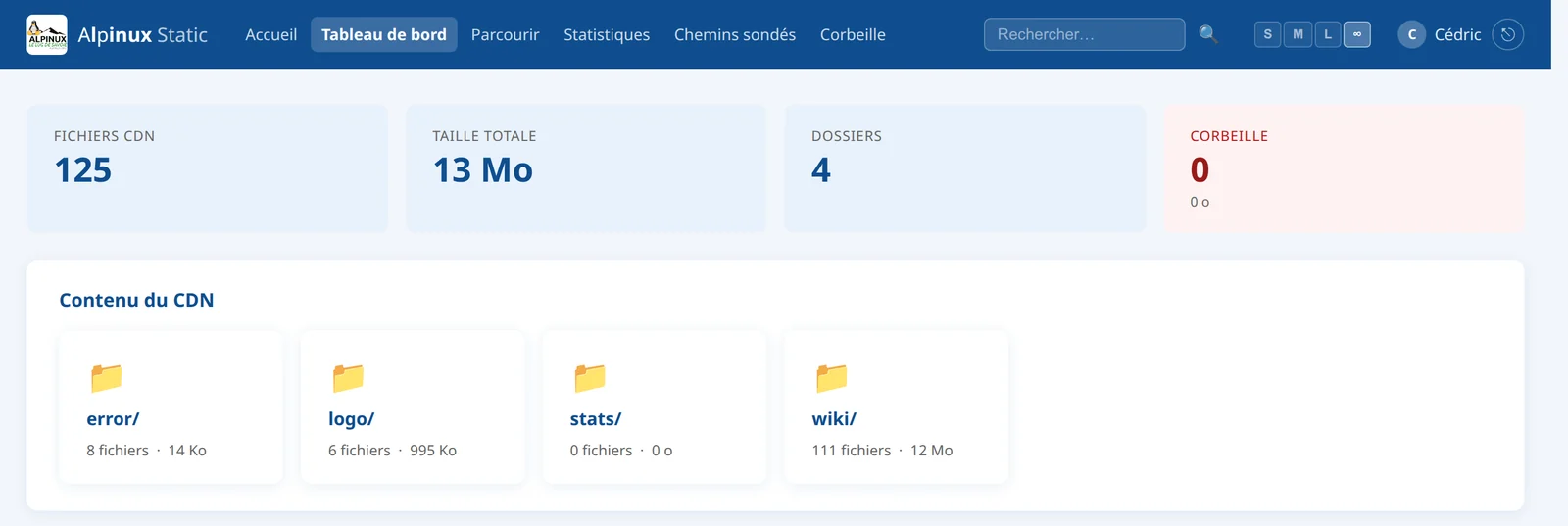Click the '8 fichiers · 14 Ko' text

point(146,451)
